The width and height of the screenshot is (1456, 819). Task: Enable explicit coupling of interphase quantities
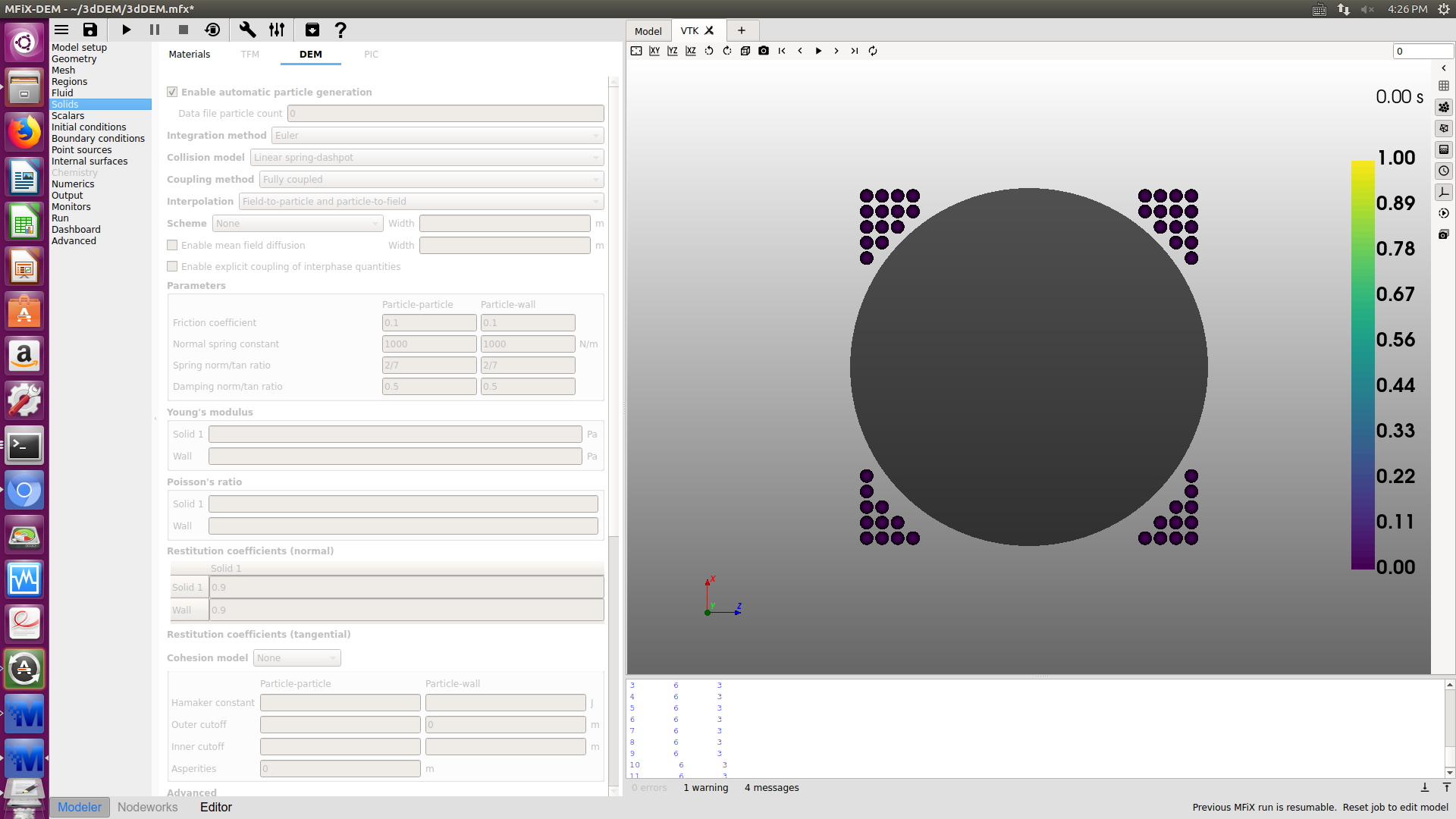[172, 266]
